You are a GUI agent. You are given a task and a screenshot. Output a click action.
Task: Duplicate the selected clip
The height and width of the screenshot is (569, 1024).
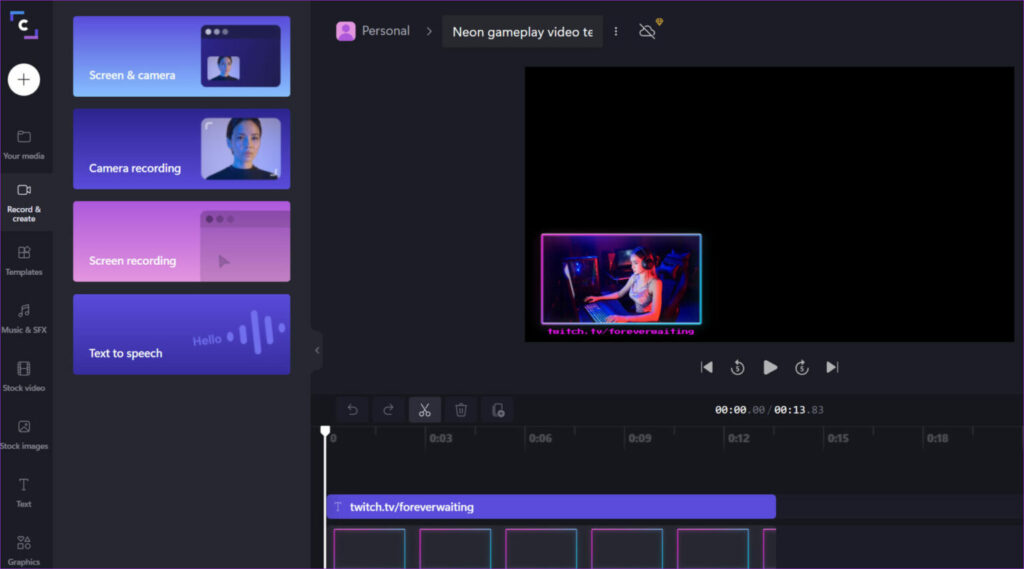tap(498, 410)
